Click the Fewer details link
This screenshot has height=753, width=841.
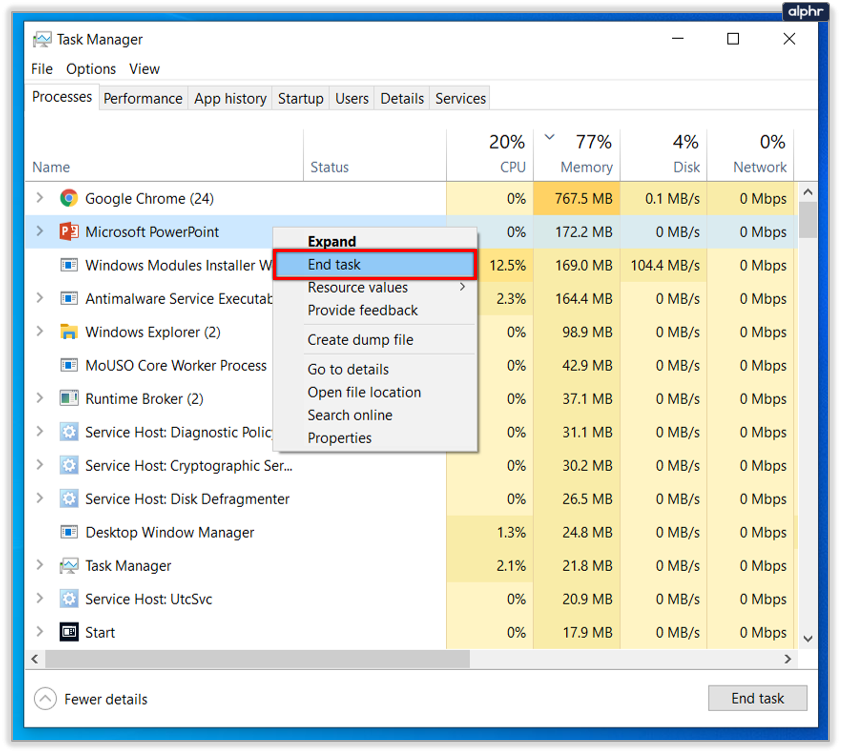click(106, 699)
